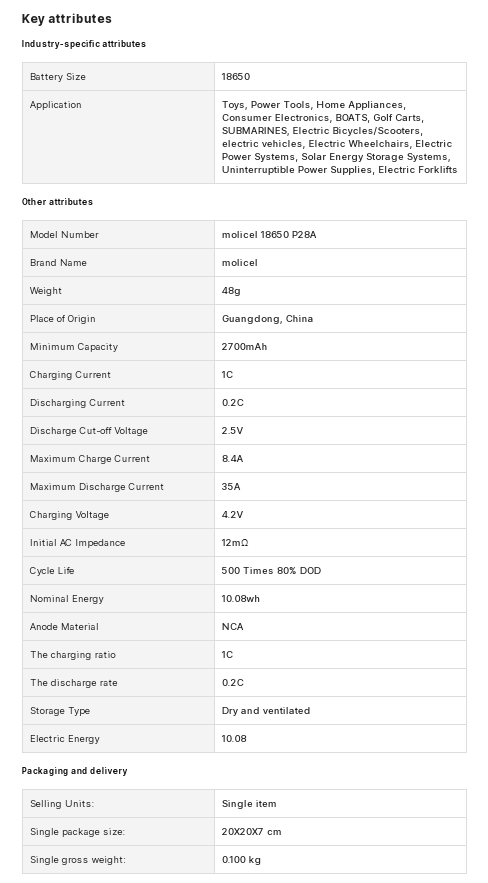The image size is (488, 883).
Task: Select the Key attributes heading
Action: pyautogui.click(x=66, y=19)
